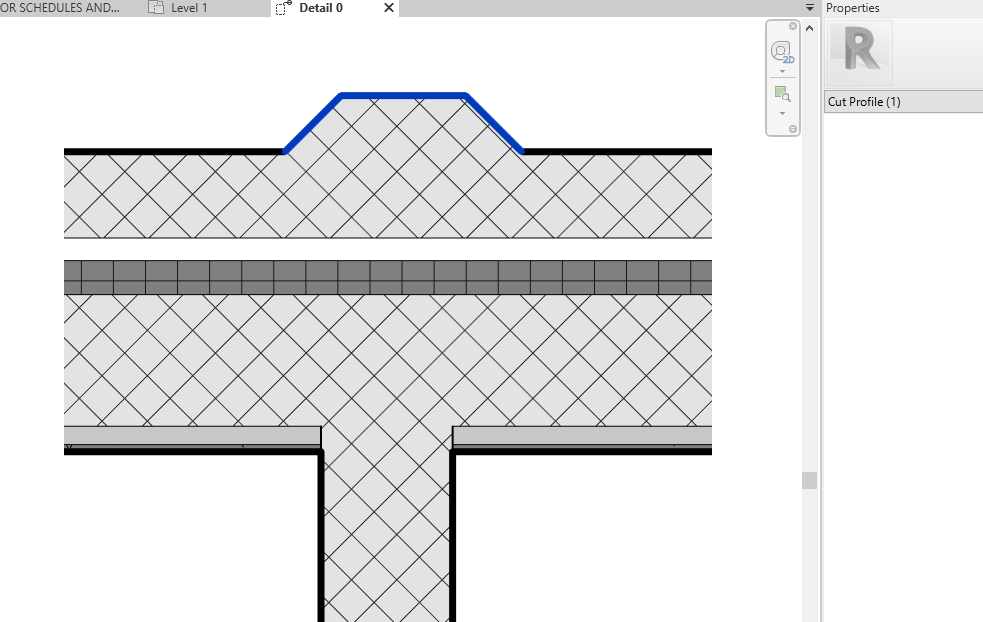Minimize the Navigation Bar using the minus icon
Image resolution: width=983 pixels, height=622 pixels.
793,131
